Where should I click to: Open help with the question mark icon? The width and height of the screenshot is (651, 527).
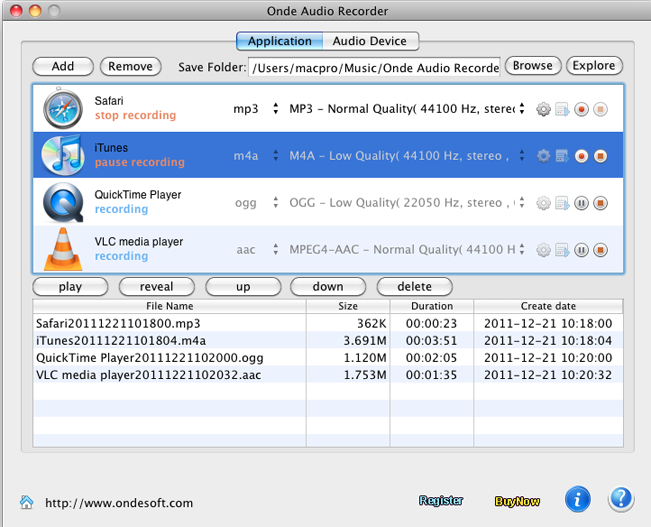(x=621, y=499)
